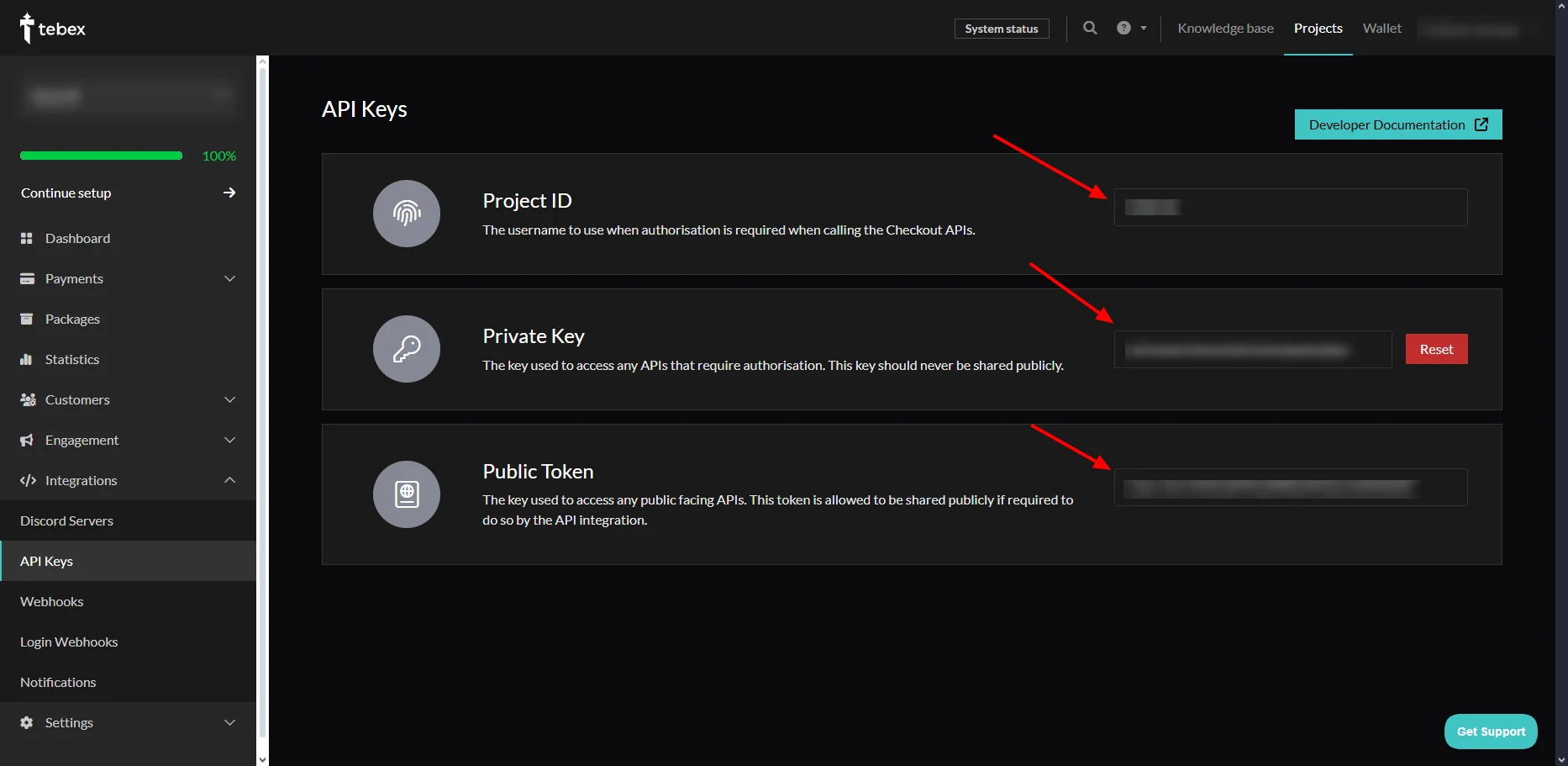The width and height of the screenshot is (1568, 766).
Task: Open the Wallet tab
Action: coord(1381,28)
